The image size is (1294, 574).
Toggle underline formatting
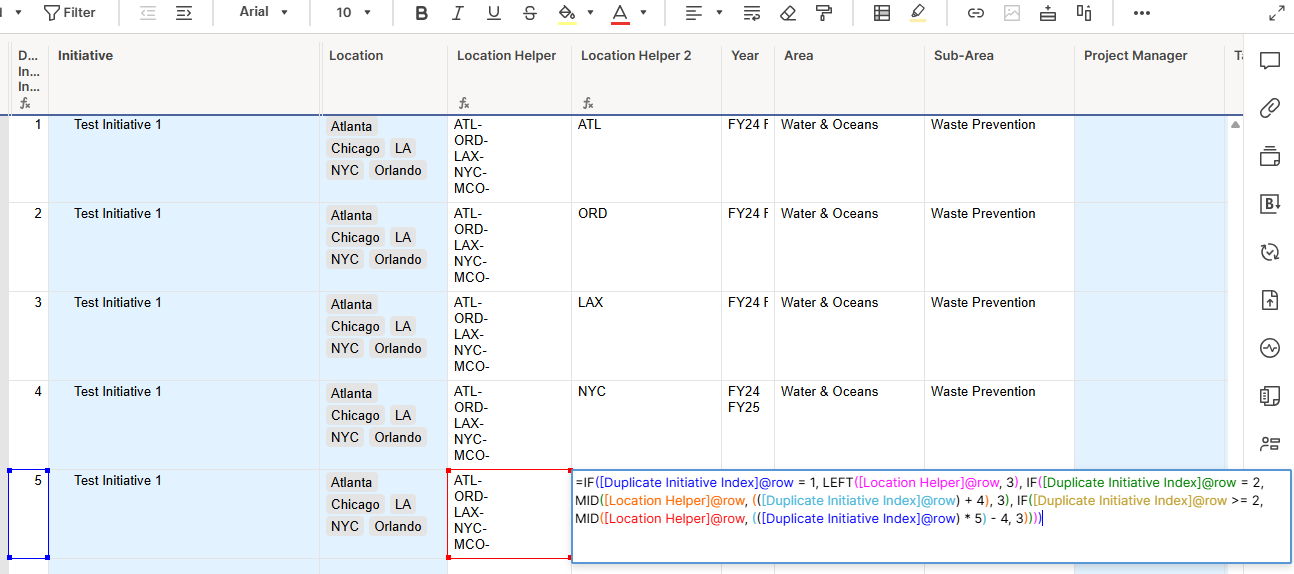493,12
